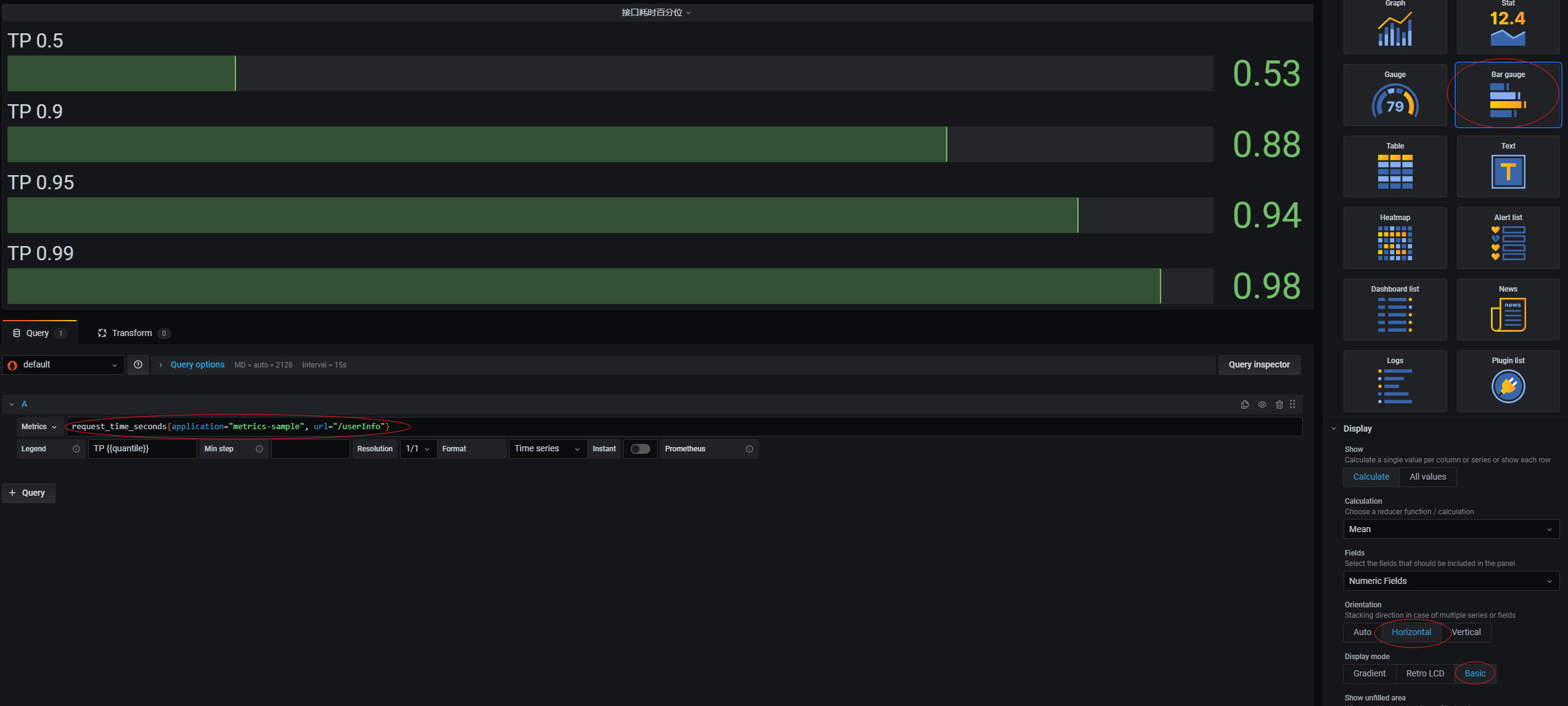Open data source help icon
Screen dimensions: 1568x706
point(138,364)
